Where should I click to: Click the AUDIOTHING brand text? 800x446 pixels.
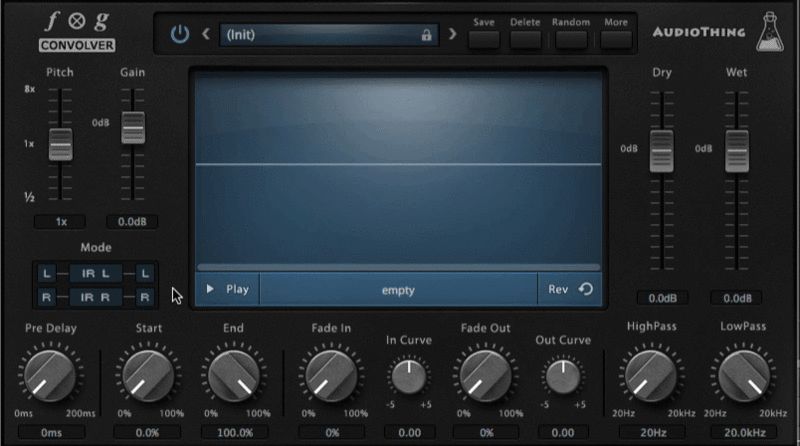[x=699, y=32]
